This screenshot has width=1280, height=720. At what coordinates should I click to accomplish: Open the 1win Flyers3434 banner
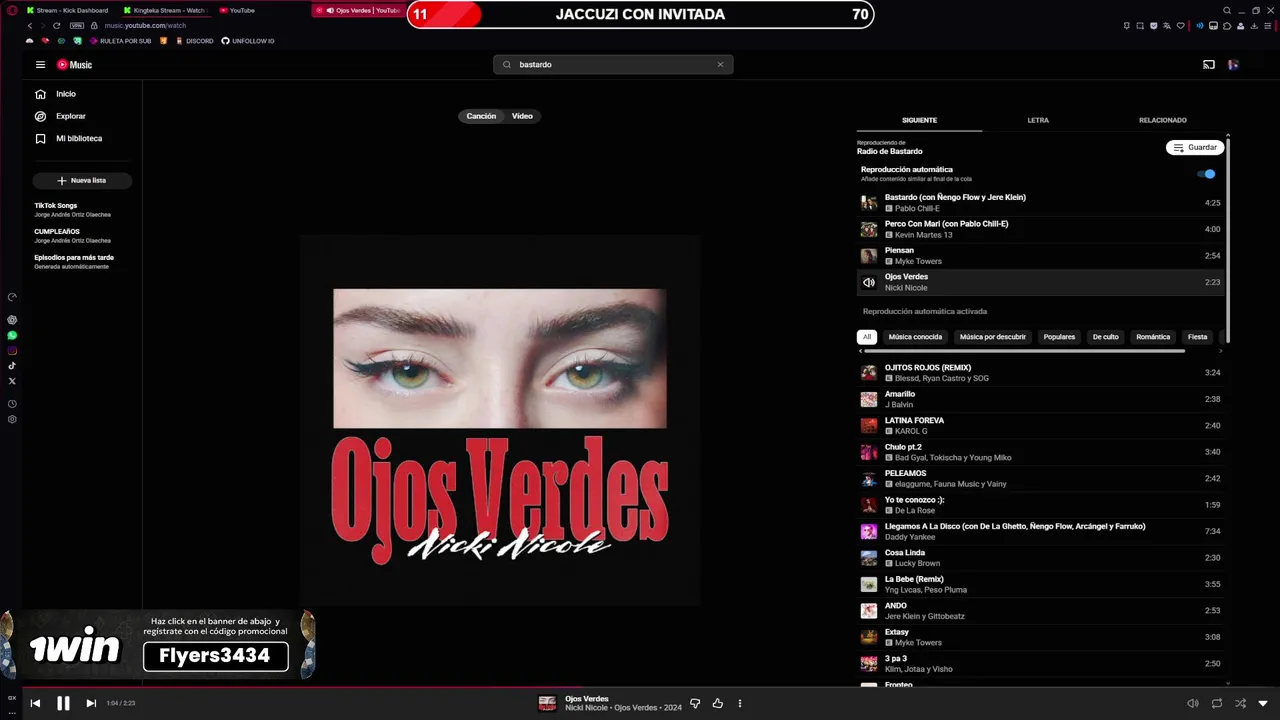tap(160, 645)
